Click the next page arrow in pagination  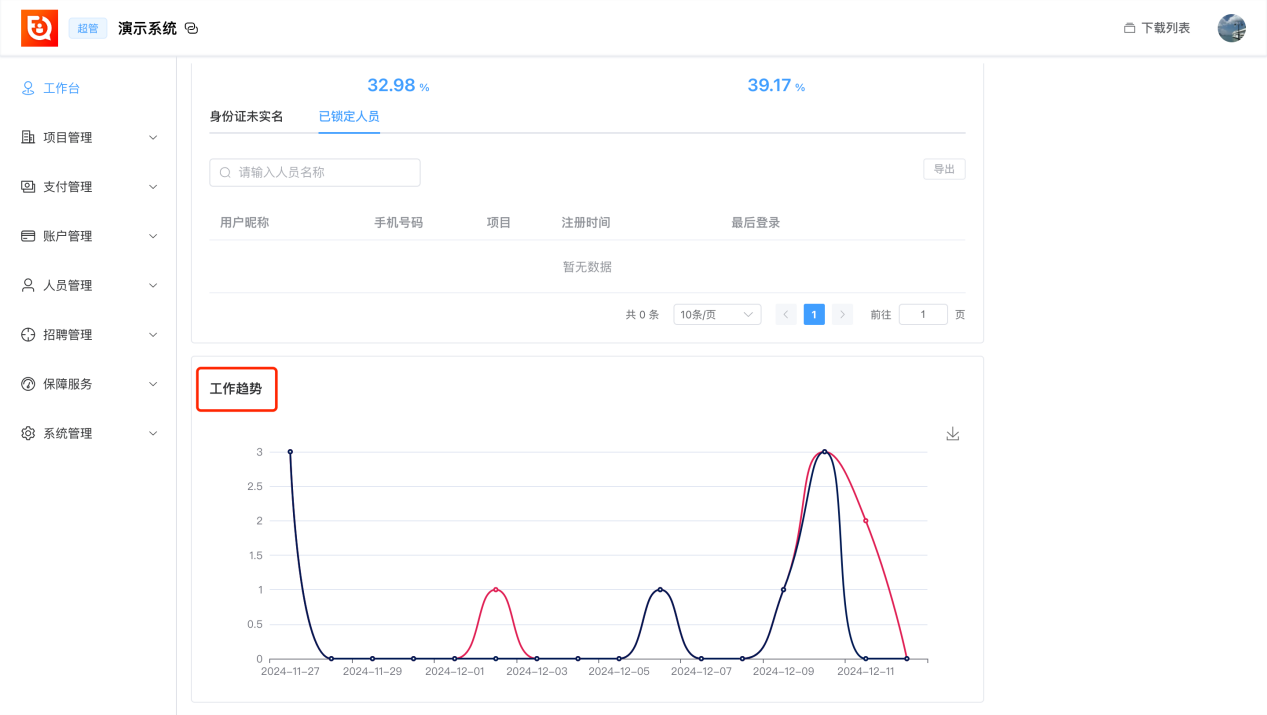[x=843, y=314]
